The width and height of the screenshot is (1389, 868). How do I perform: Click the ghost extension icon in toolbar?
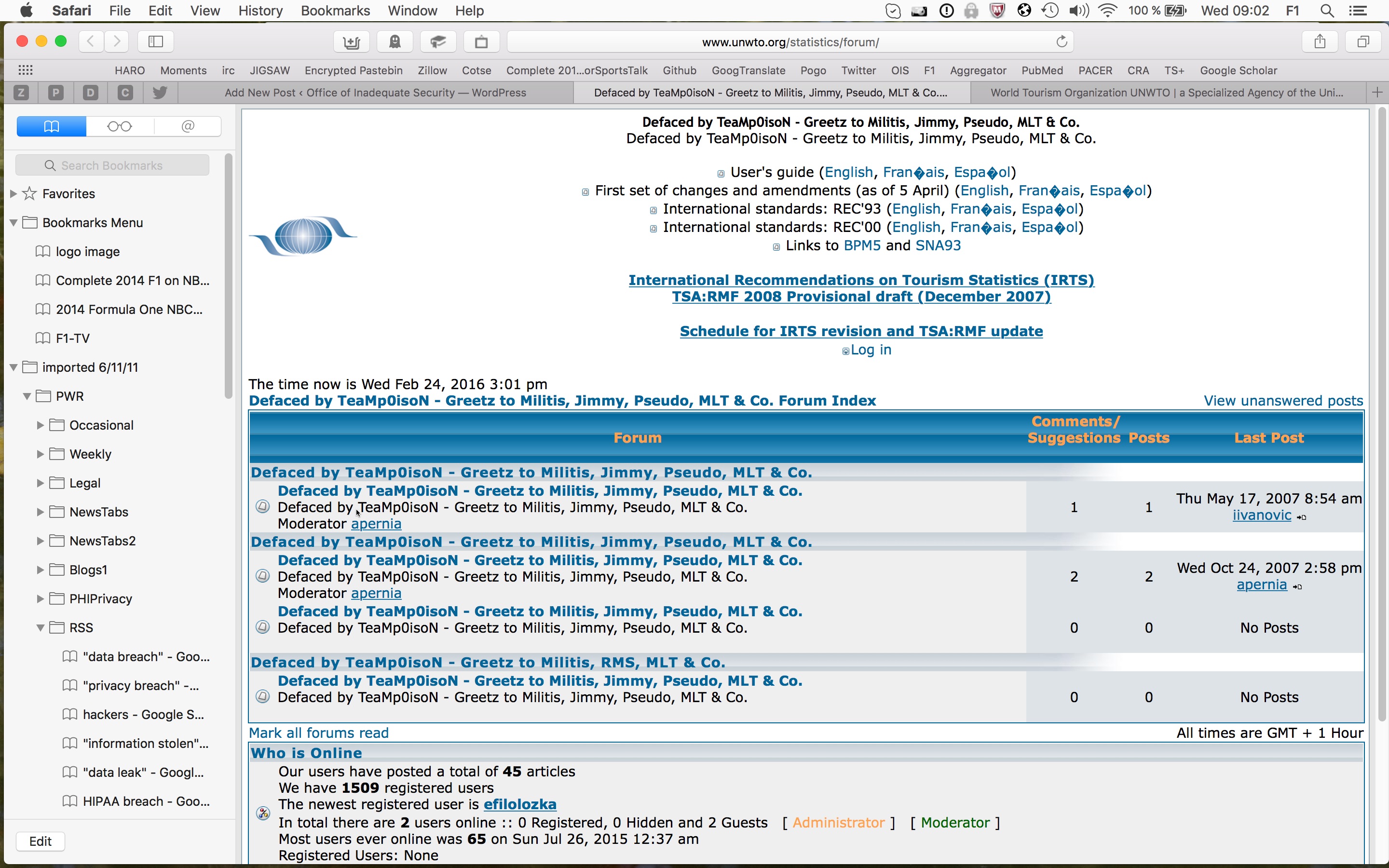pyautogui.click(x=395, y=41)
